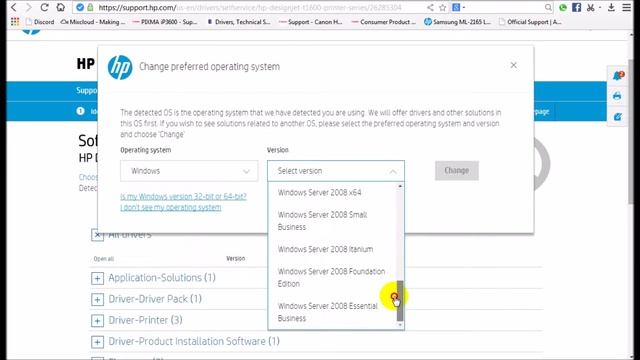Collapse the Select version dropdown
Image resolution: width=640 pixels, height=360 pixels.
(336, 171)
